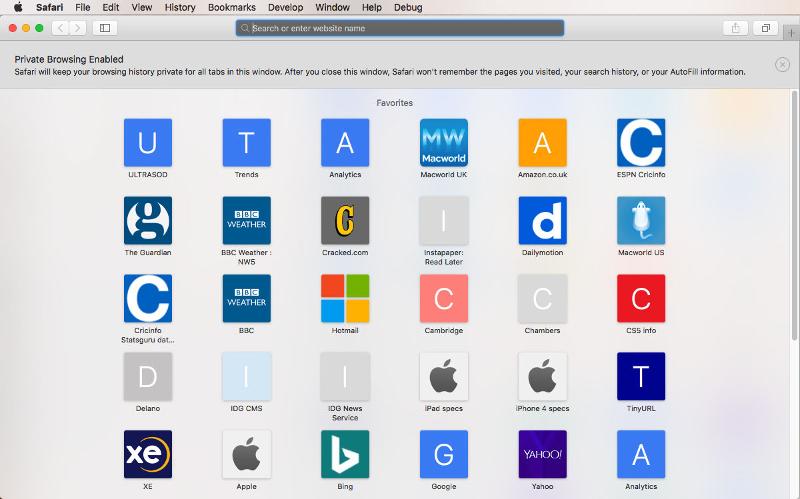Open BBC Weather : NW5 favorite
The height and width of the screenshot is (499, 800).
click(246, 220)
